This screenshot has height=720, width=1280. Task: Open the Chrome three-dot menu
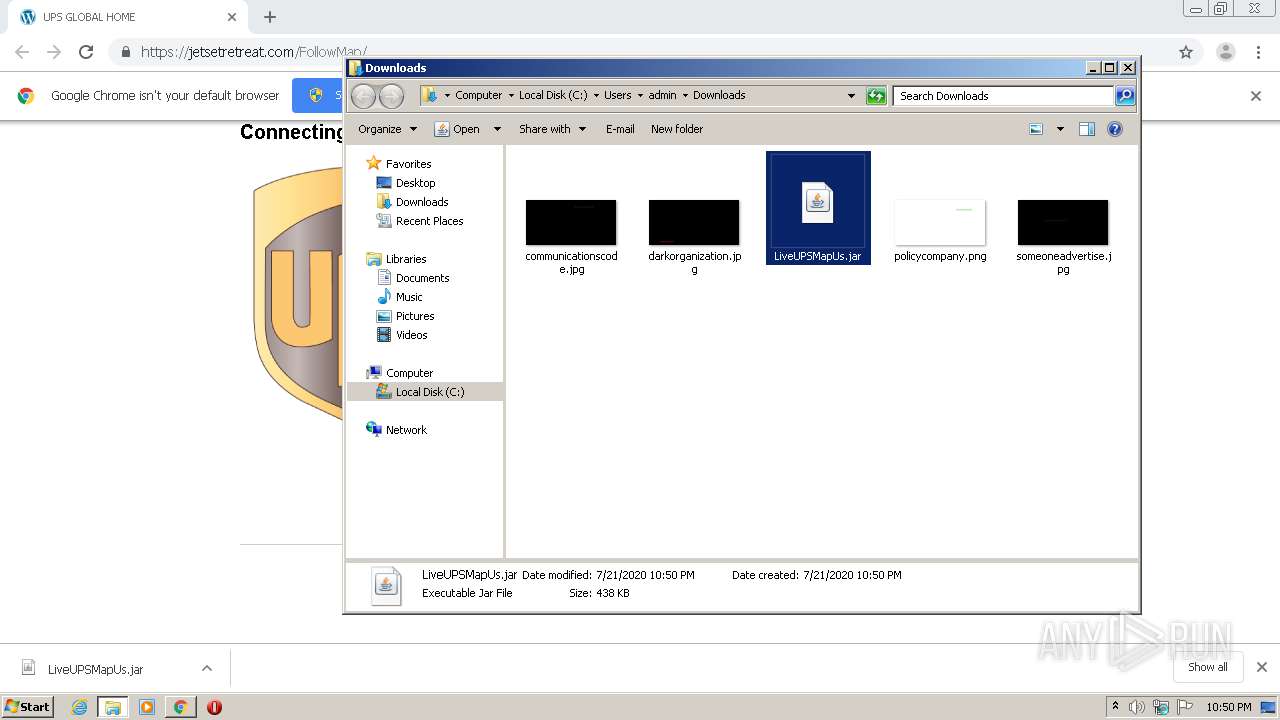point(1258,52)
